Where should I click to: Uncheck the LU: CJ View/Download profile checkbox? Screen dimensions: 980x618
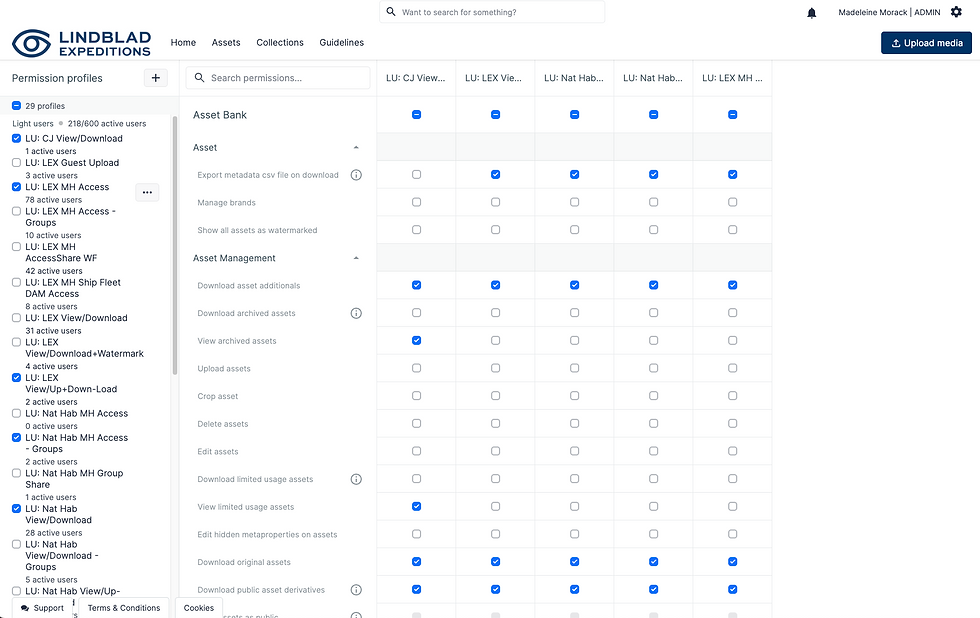point(17,139)
